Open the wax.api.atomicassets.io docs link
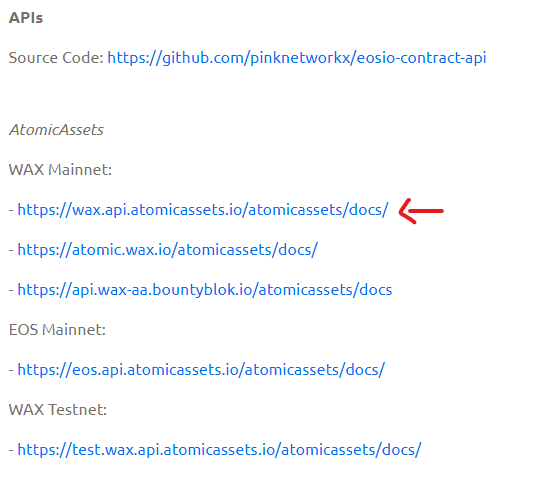 coord(203,210)
